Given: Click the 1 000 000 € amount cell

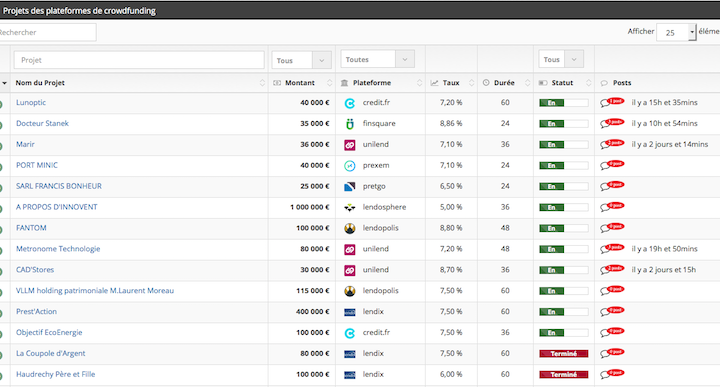Looking at the screenshot, I should pos(309,207).
